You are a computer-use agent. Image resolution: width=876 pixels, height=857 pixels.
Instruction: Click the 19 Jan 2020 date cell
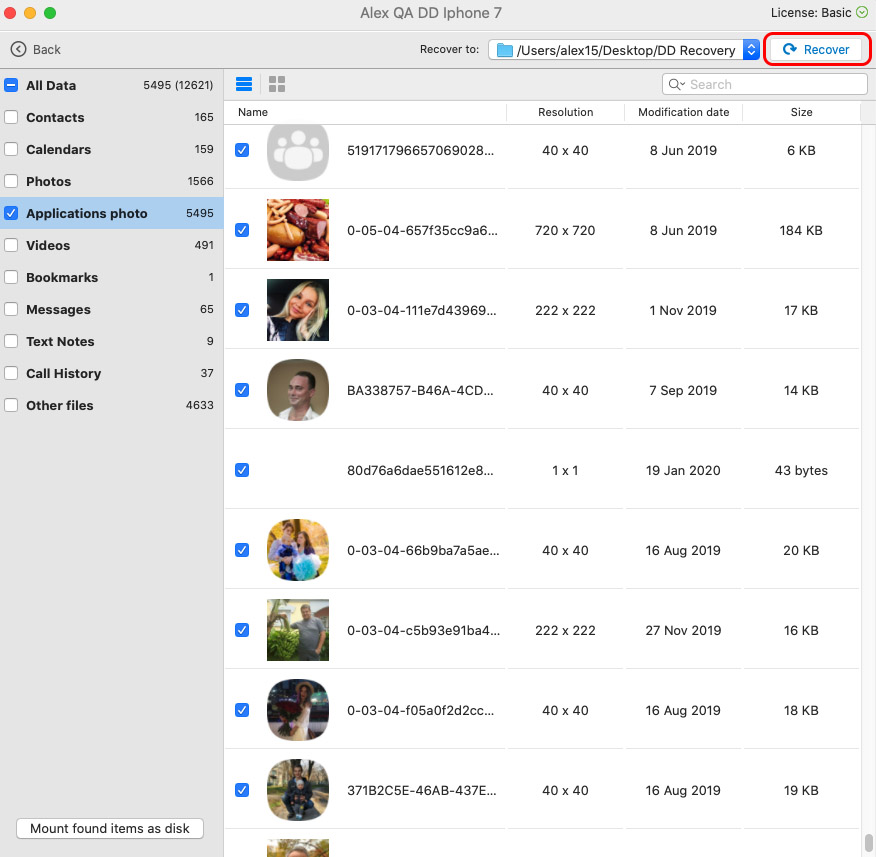683,470
